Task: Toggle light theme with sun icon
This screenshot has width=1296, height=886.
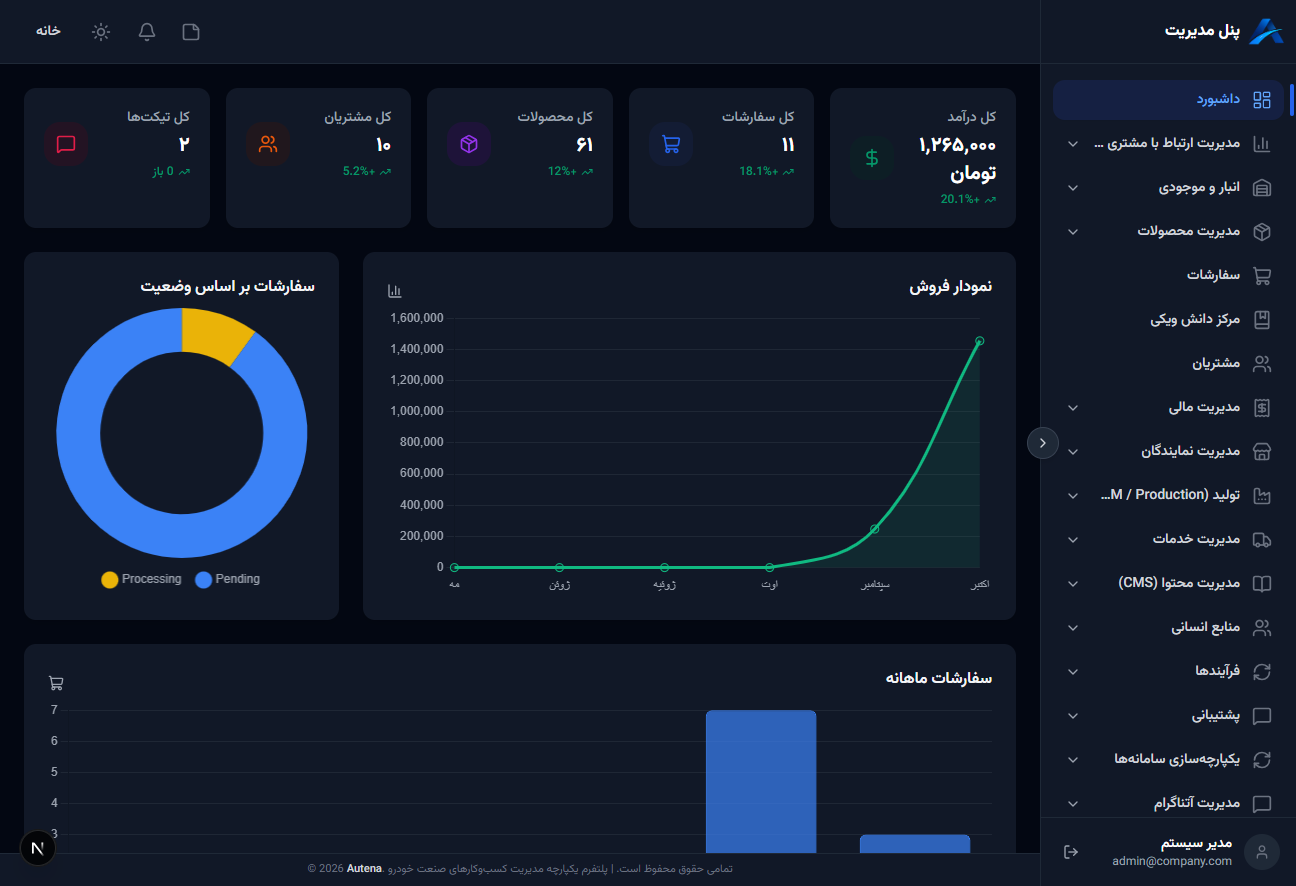Action: pyautogui.click(x=101, y=32)
